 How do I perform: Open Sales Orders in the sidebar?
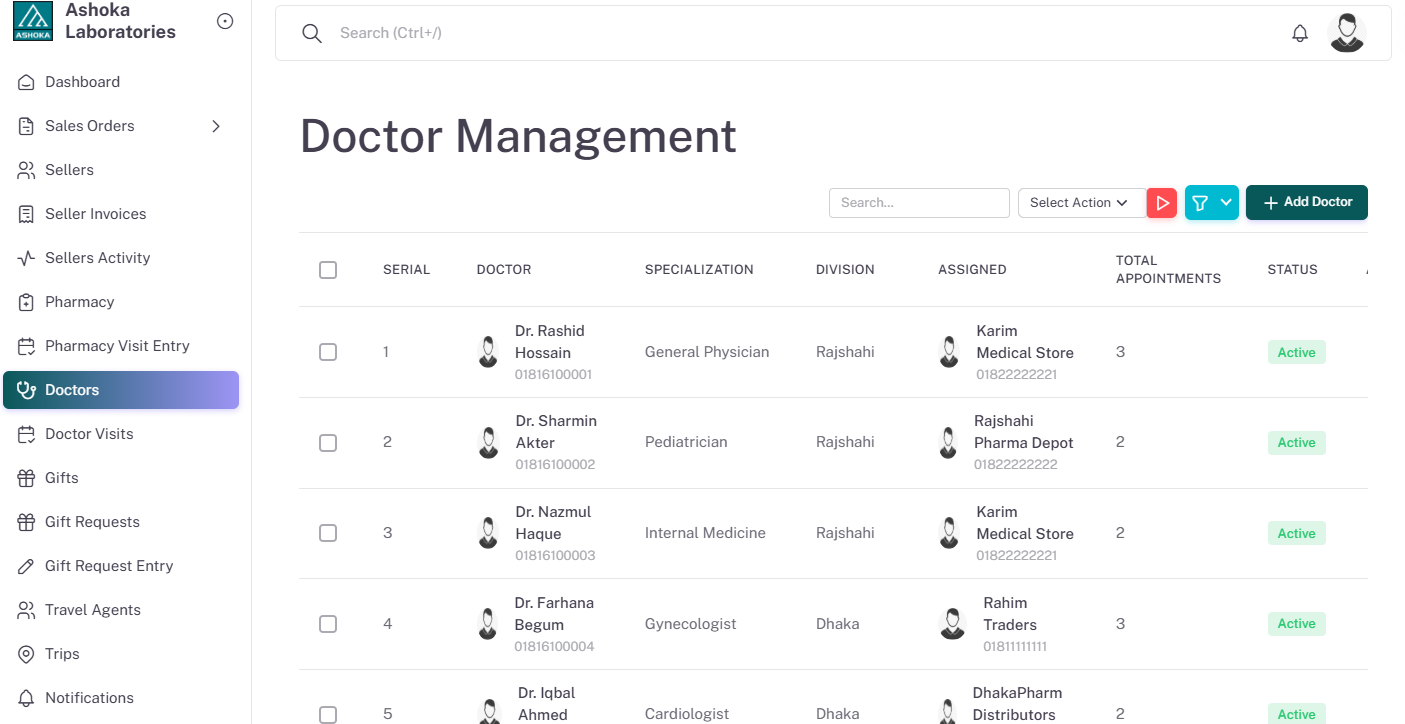point(121,126)
